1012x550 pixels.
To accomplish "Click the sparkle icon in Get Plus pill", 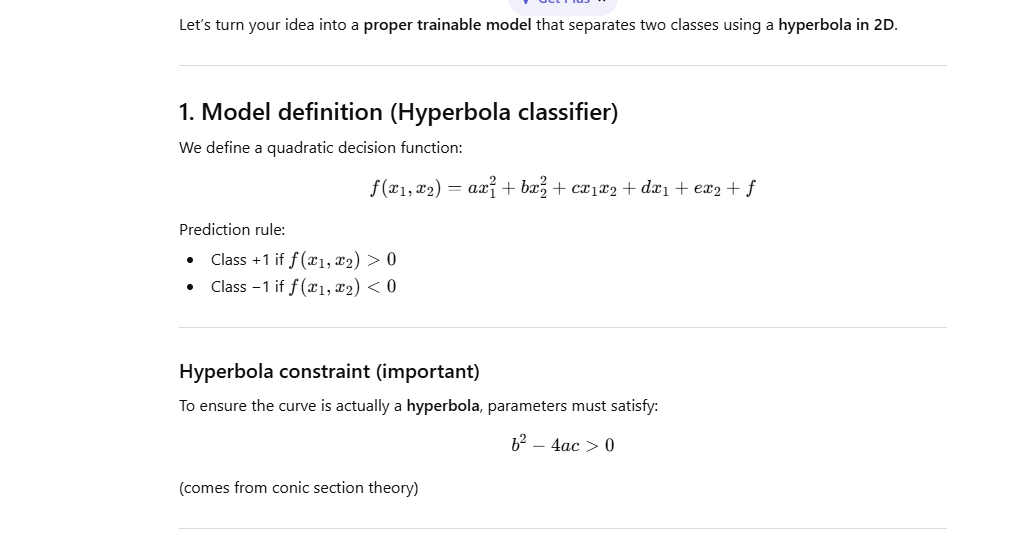I will coord(525,3).
